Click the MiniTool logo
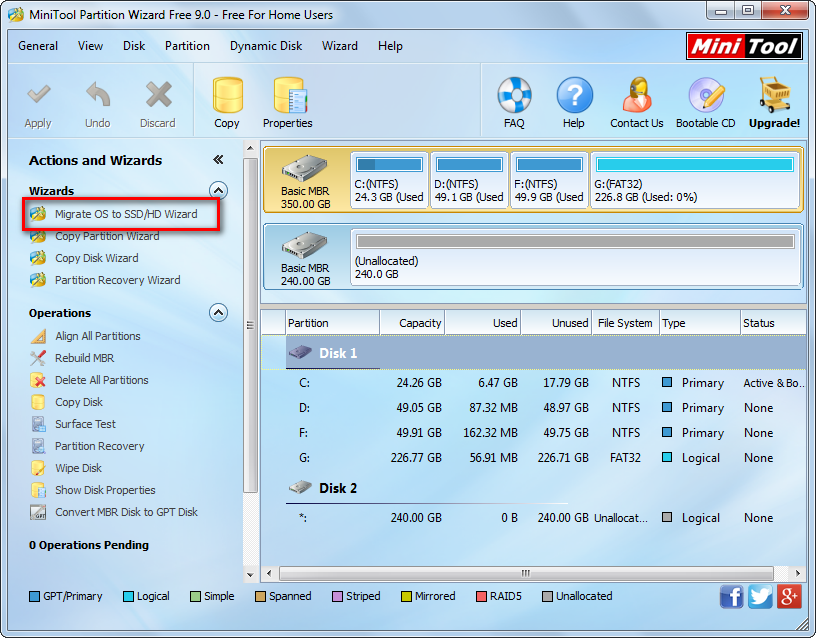816x638 pixels. (744, 46)
